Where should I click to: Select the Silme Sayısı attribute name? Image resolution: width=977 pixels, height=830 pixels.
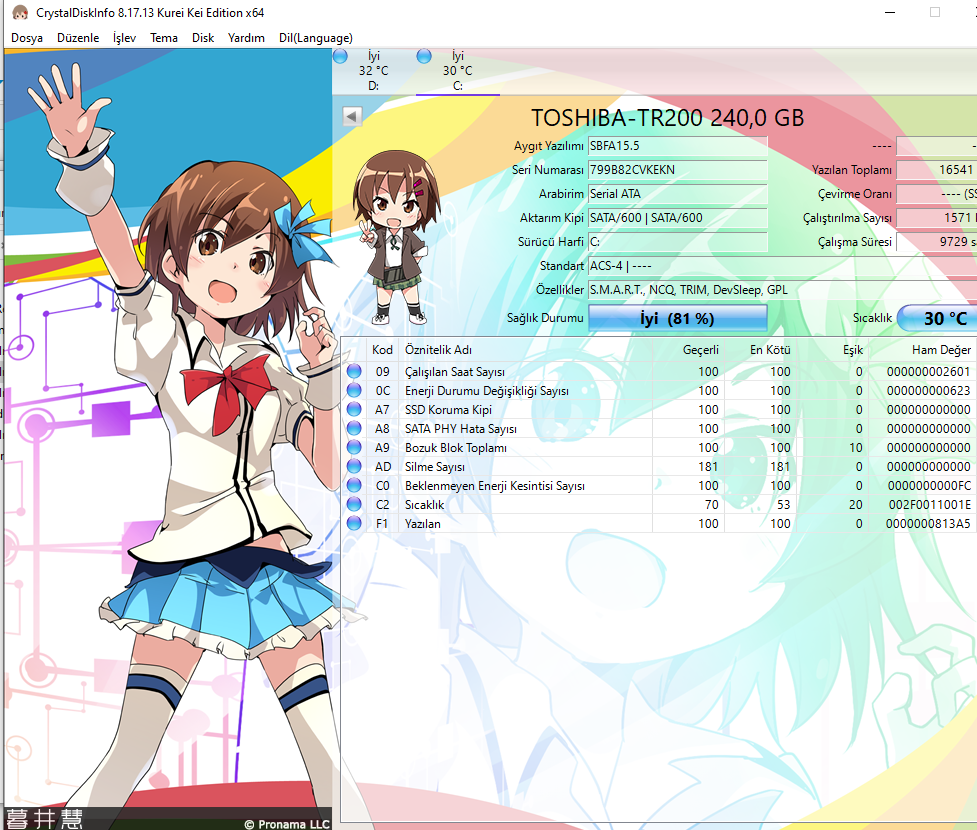coord(434,467)
